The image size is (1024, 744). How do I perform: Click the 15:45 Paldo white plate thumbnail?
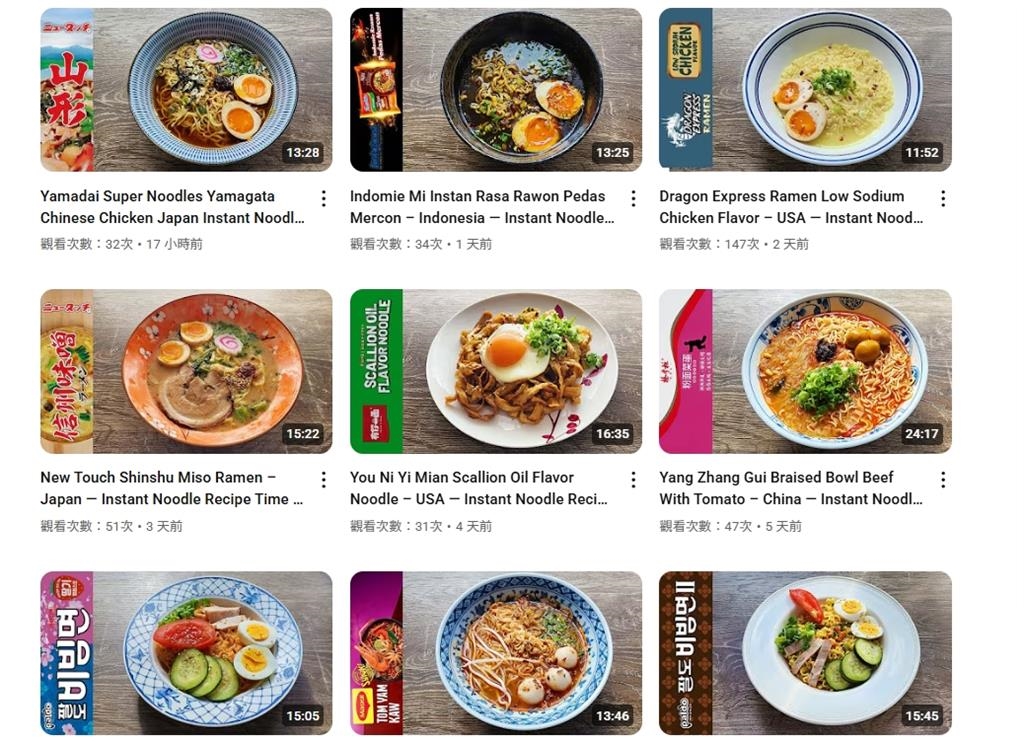coord(805,653)
